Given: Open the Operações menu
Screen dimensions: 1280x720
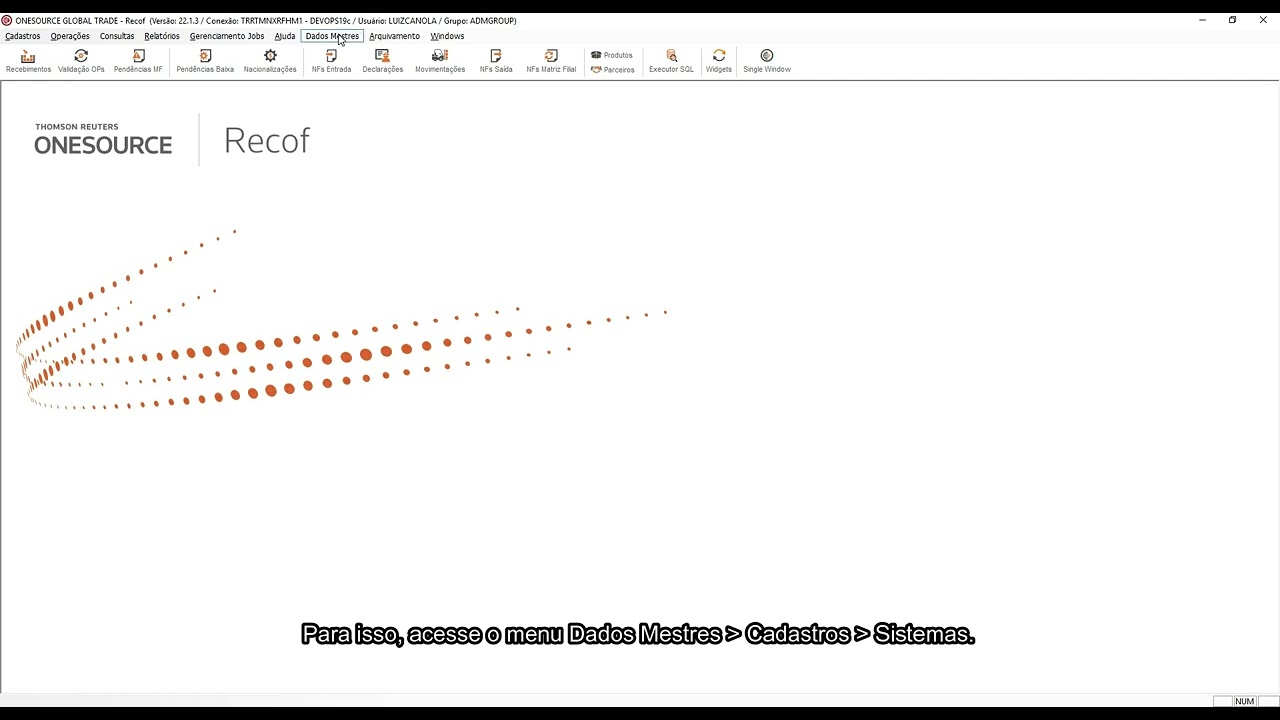Looking at the screenshot, I should click(70, 36).
